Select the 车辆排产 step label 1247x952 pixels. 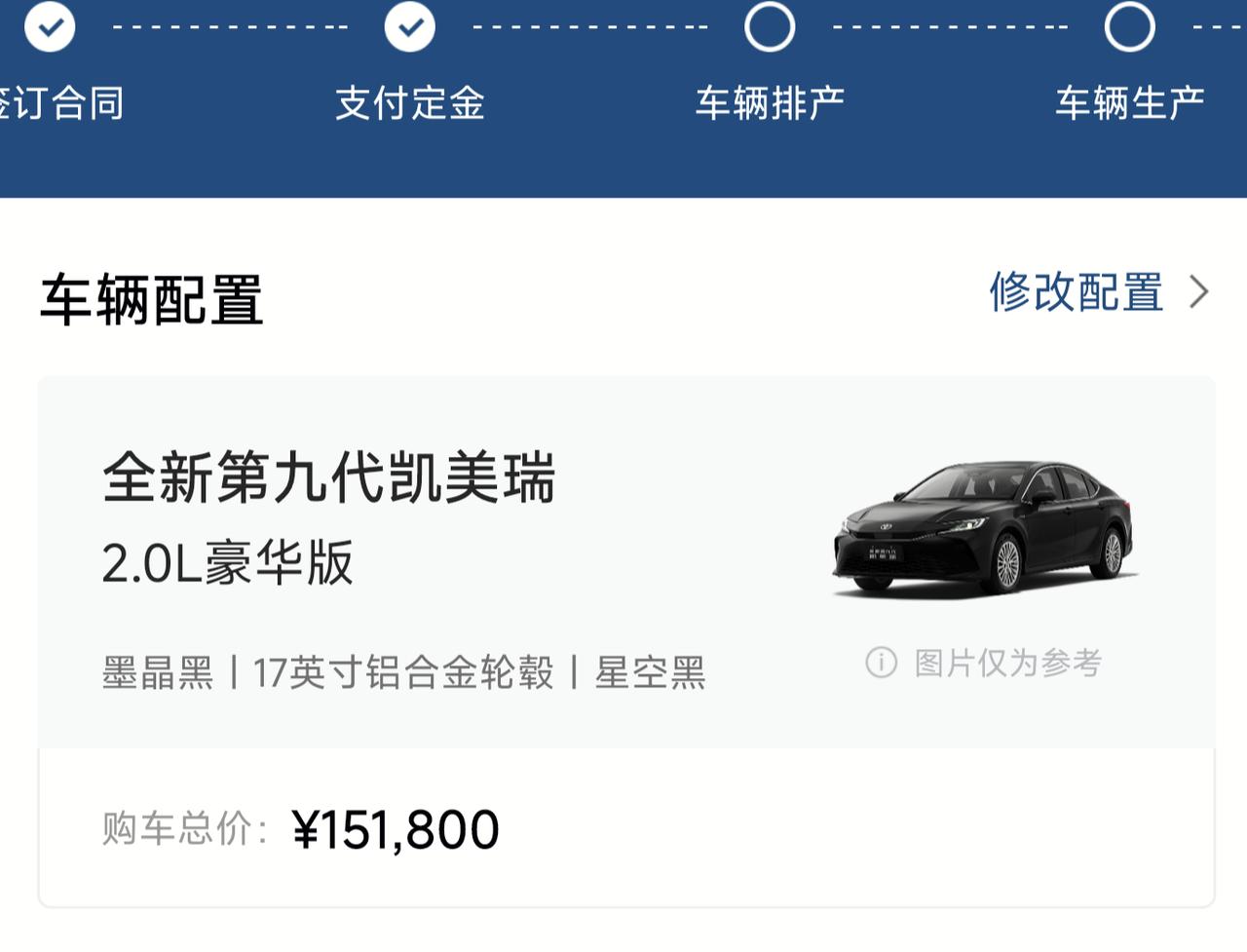(x=770, y=102)
